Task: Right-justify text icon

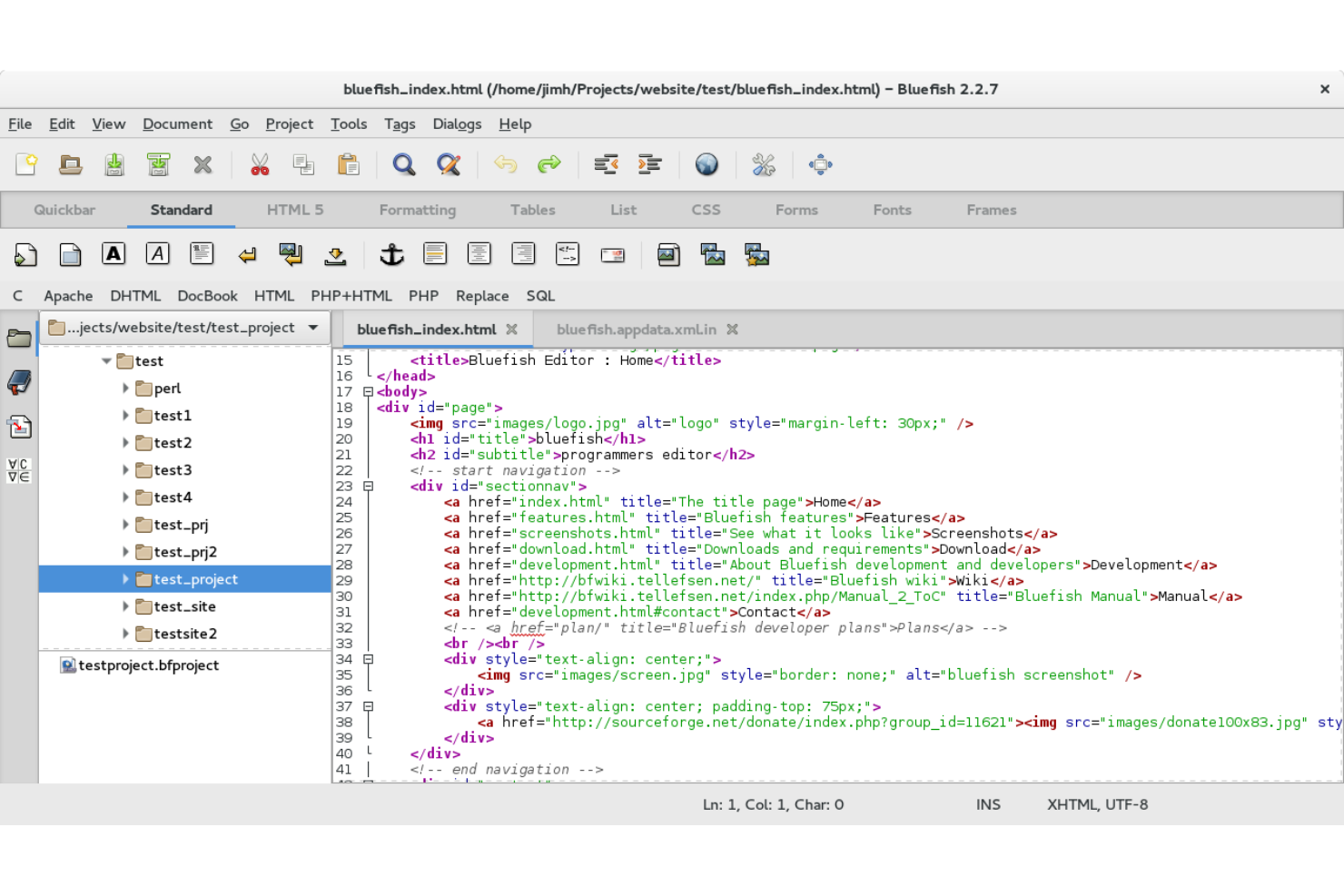Action: (x=523, y=254)
